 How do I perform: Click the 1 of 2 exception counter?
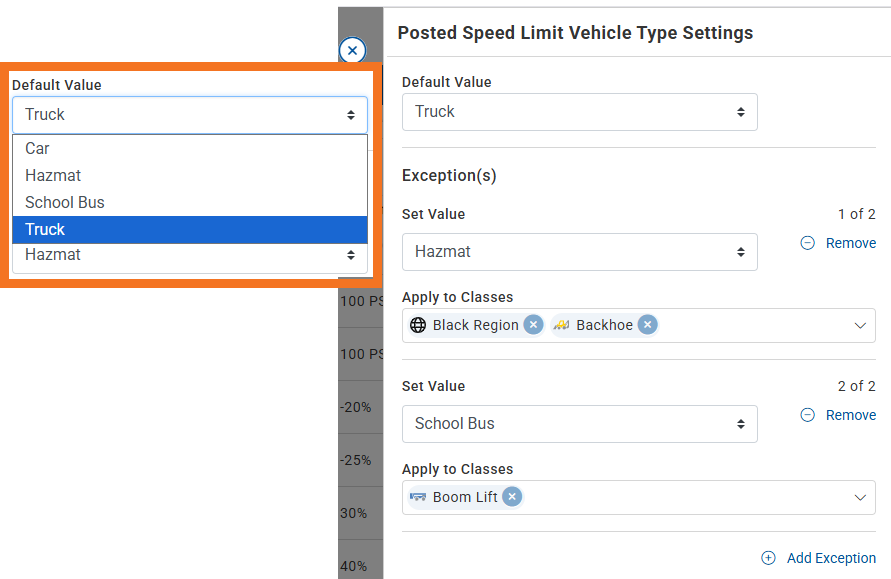(856, 214)
